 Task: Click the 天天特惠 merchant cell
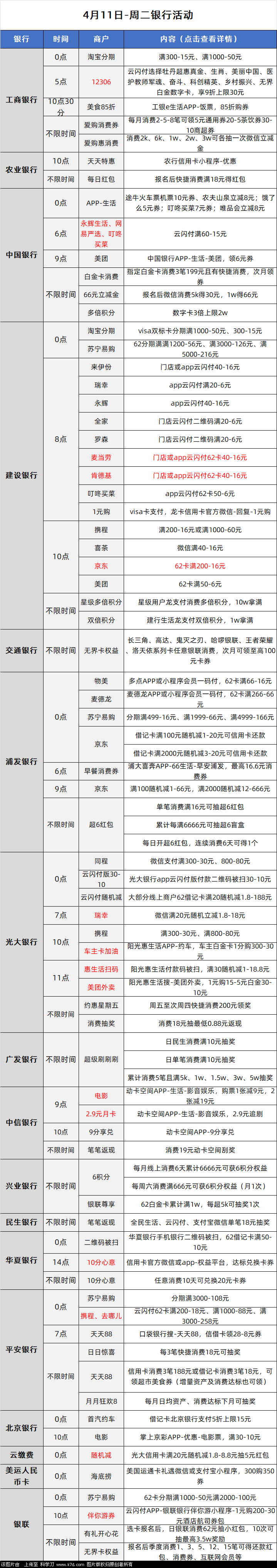(101, 161)
